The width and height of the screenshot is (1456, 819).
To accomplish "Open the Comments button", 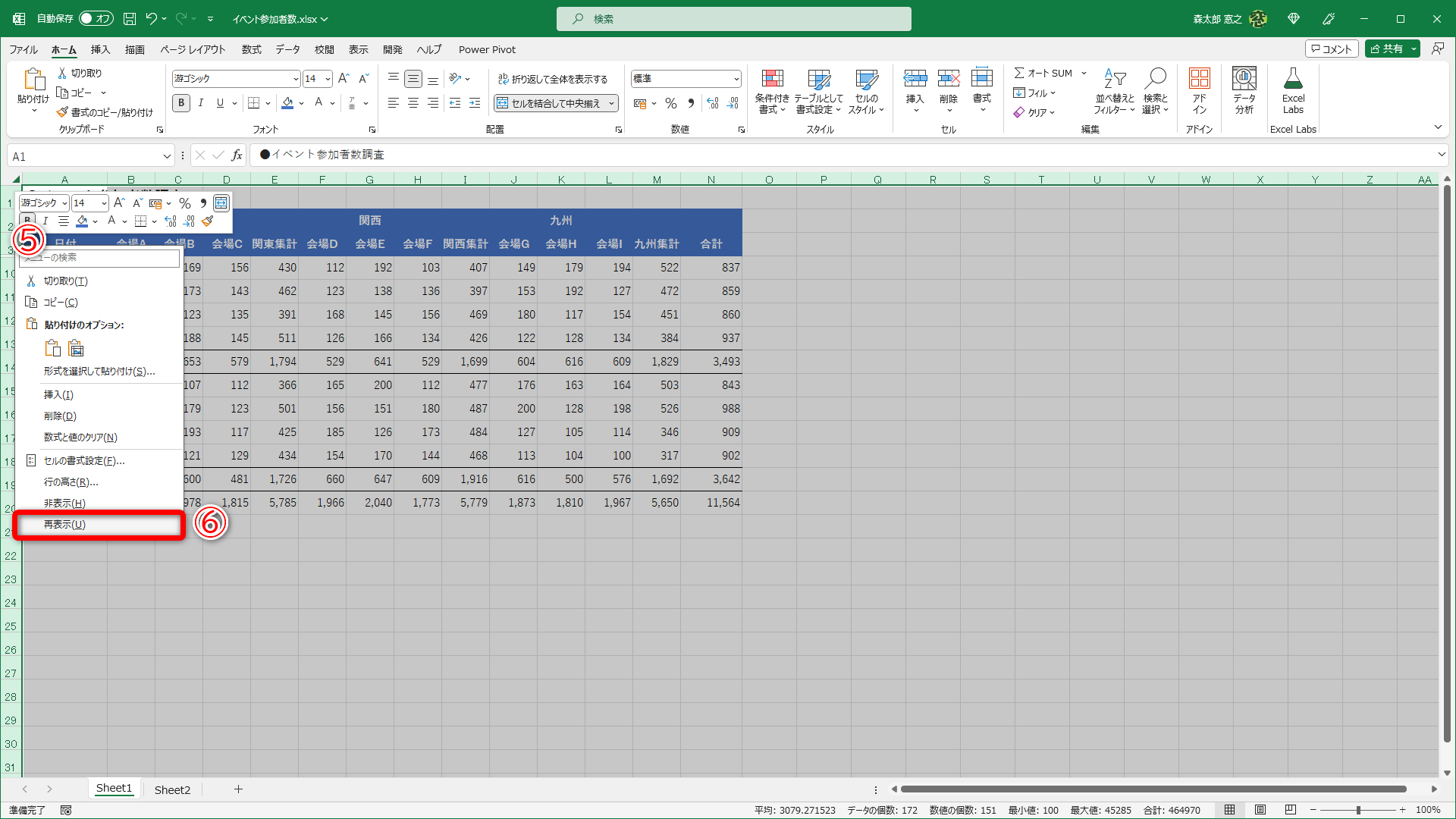I will point(1331,49).
